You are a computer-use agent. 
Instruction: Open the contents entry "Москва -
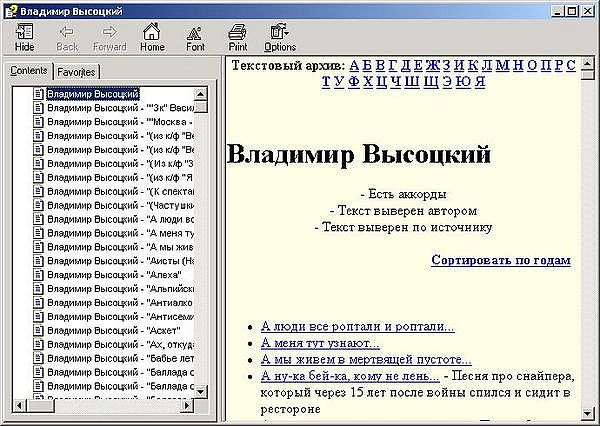pos(121,122)
